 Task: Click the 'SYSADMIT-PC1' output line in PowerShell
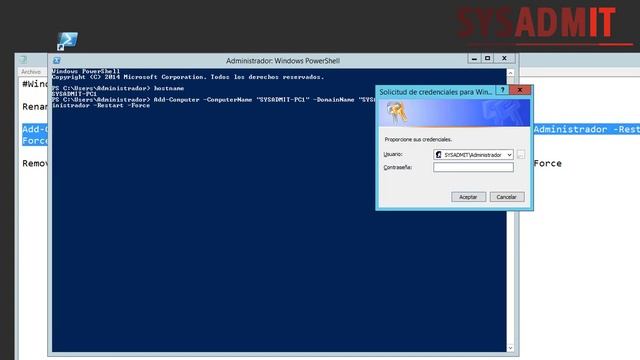[x=74, y=94]
